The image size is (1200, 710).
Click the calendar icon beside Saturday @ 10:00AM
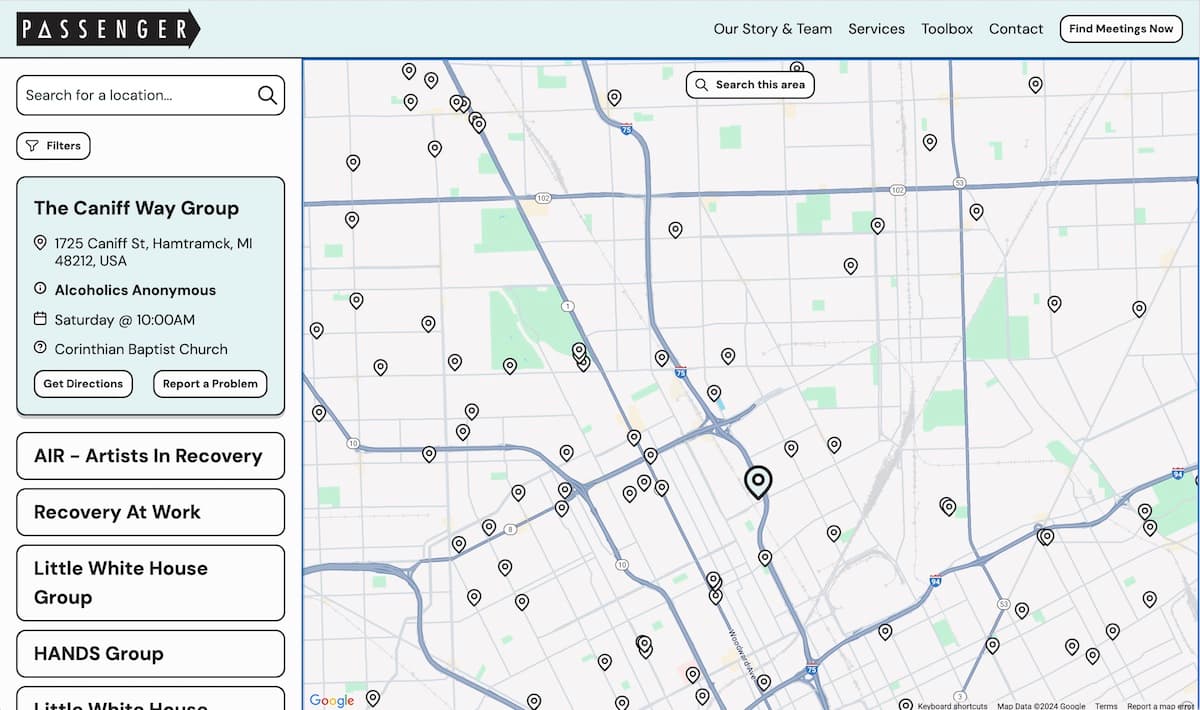(x=40, y=319)
